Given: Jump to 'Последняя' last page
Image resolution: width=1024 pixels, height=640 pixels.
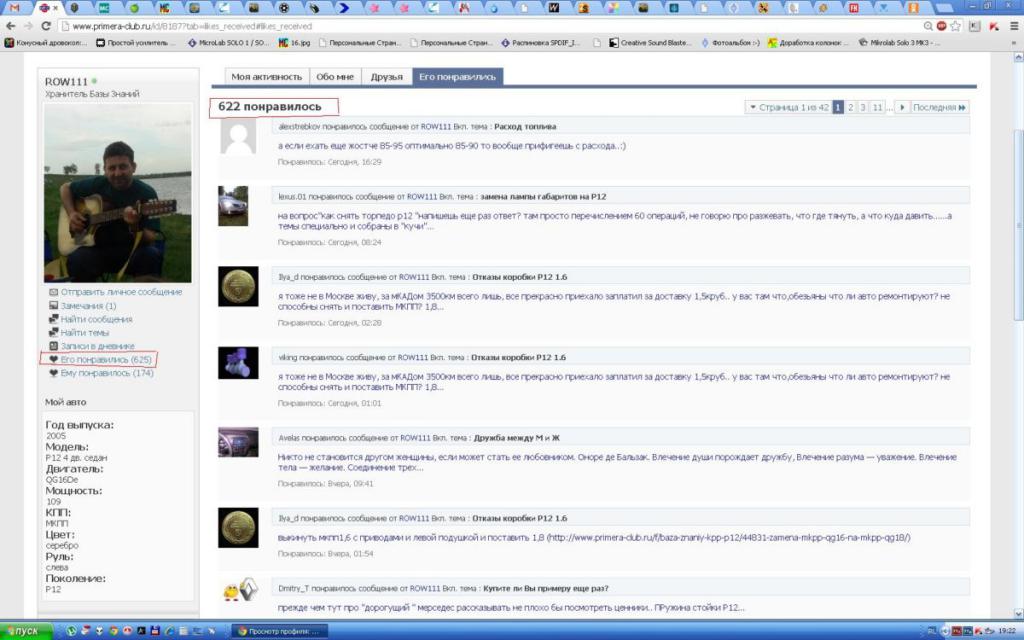Looking at the screenshot, I should coord(940,107).
